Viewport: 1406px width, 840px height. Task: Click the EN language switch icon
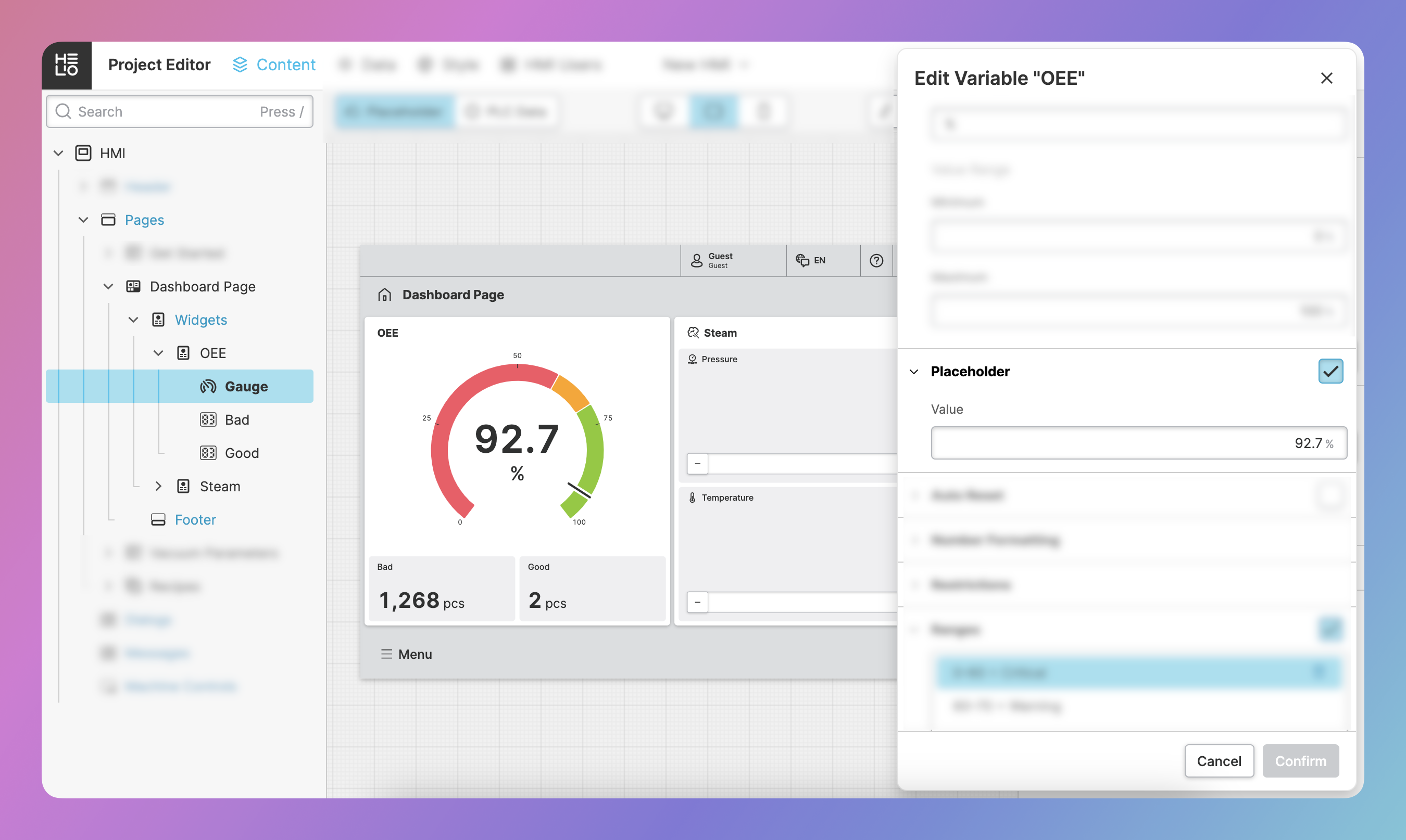coord(802,260)
